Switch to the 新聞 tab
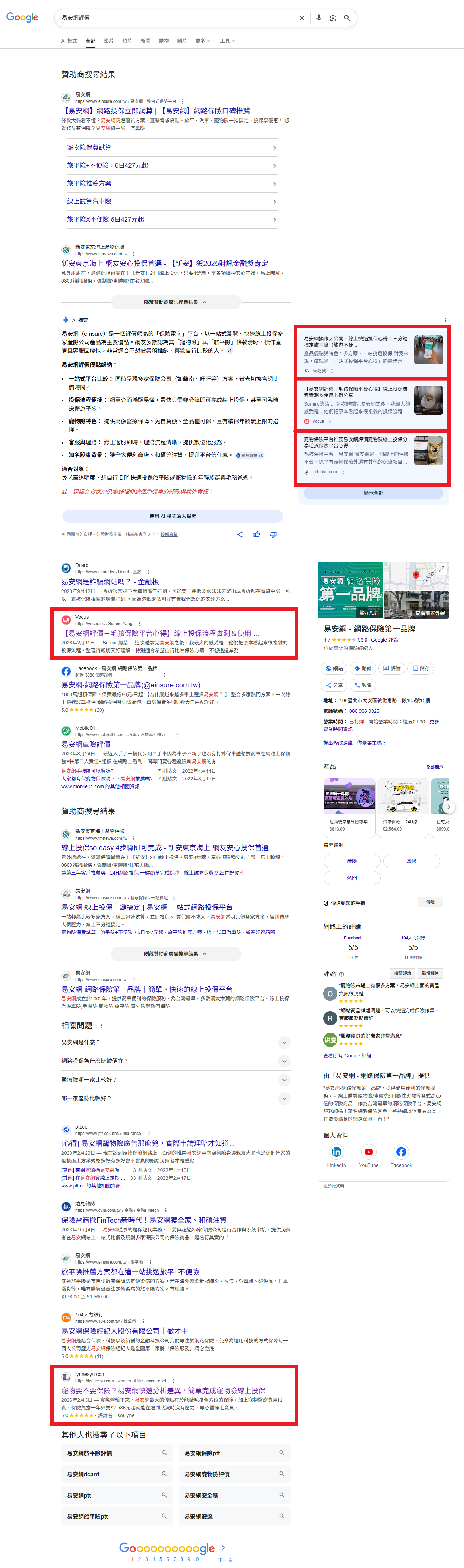 [145, 41]
